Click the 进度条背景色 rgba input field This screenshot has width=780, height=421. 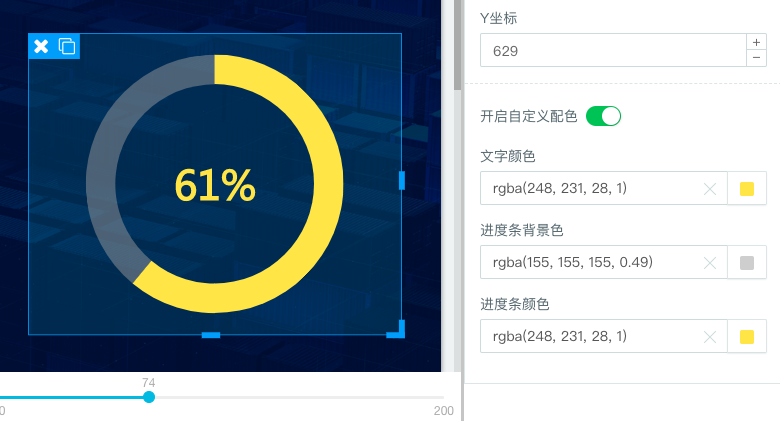coord(603,262)
